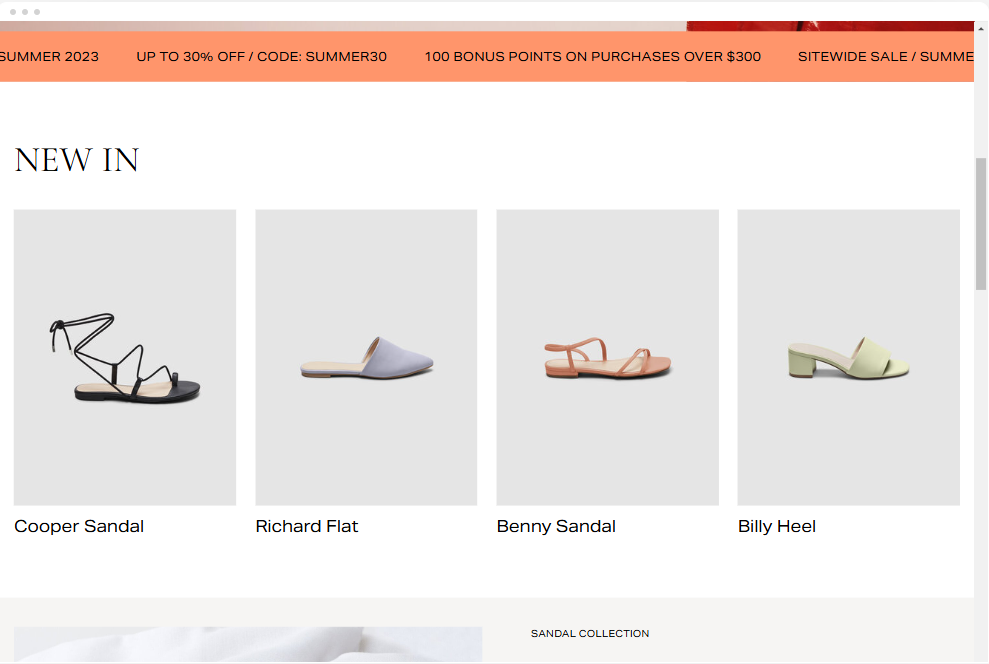The image size is (989, 664).
Task: Open the Billy Heel product image
Action: pos(848,357)
